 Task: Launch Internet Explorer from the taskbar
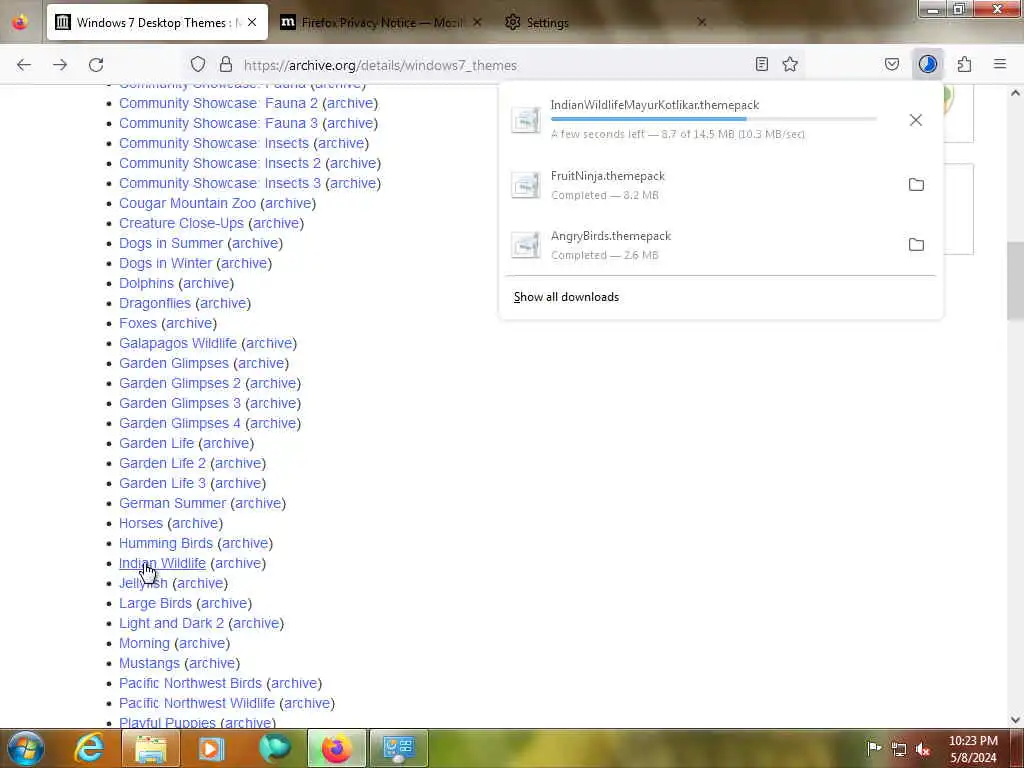[89, 748]
